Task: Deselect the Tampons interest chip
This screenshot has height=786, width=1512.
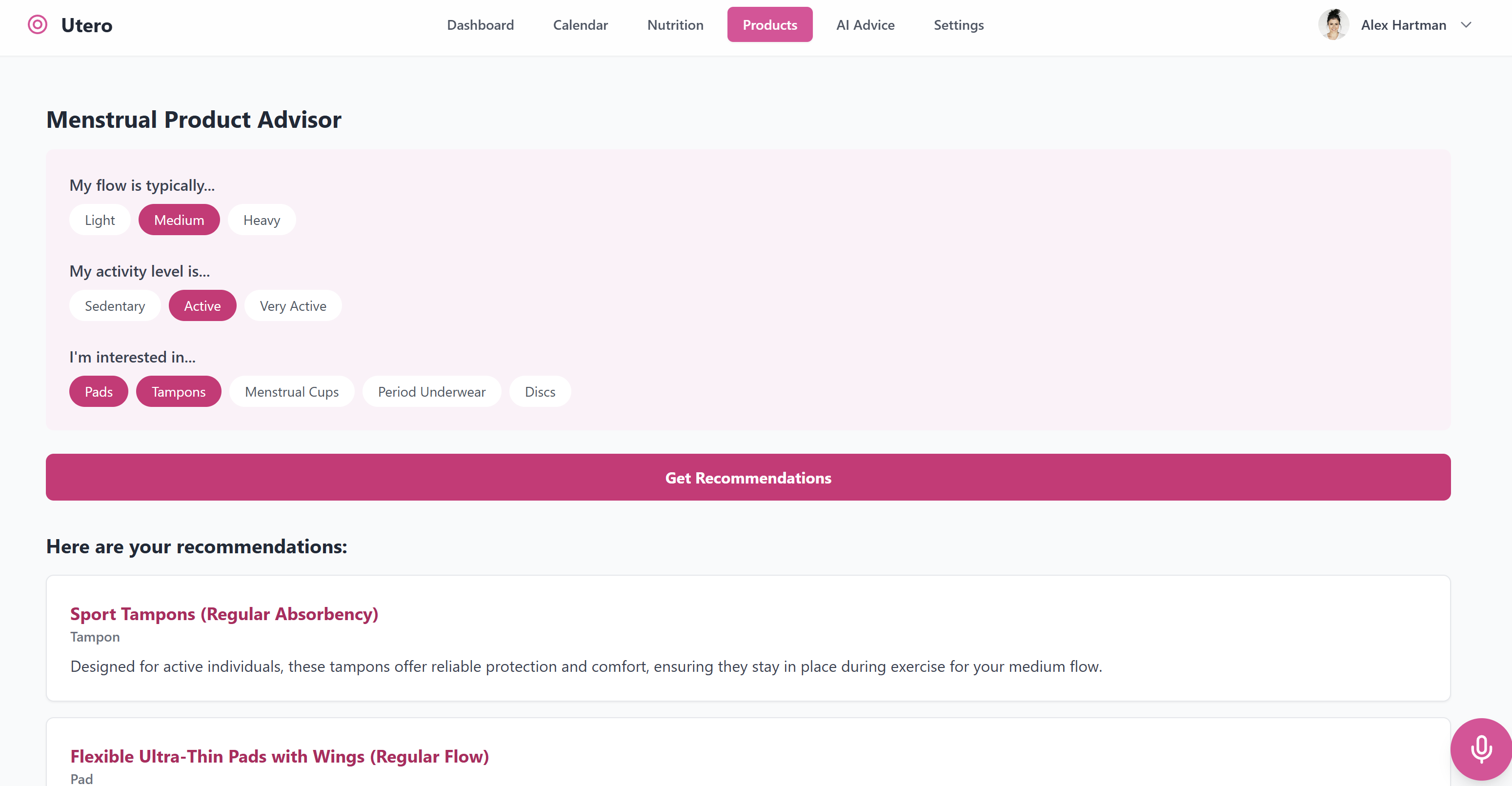Action: [179, 391]
